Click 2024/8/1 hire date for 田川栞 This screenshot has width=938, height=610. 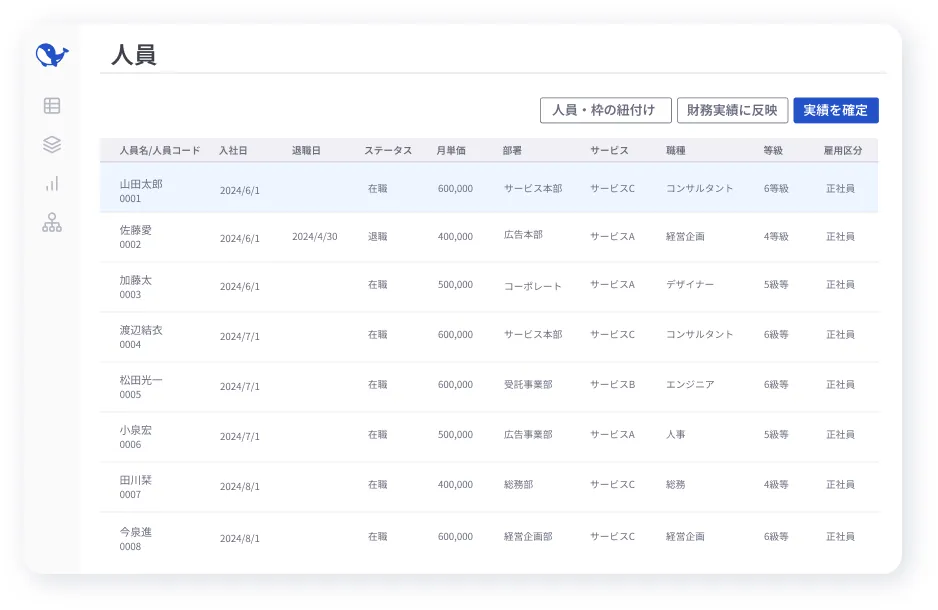tap(240, 487)
